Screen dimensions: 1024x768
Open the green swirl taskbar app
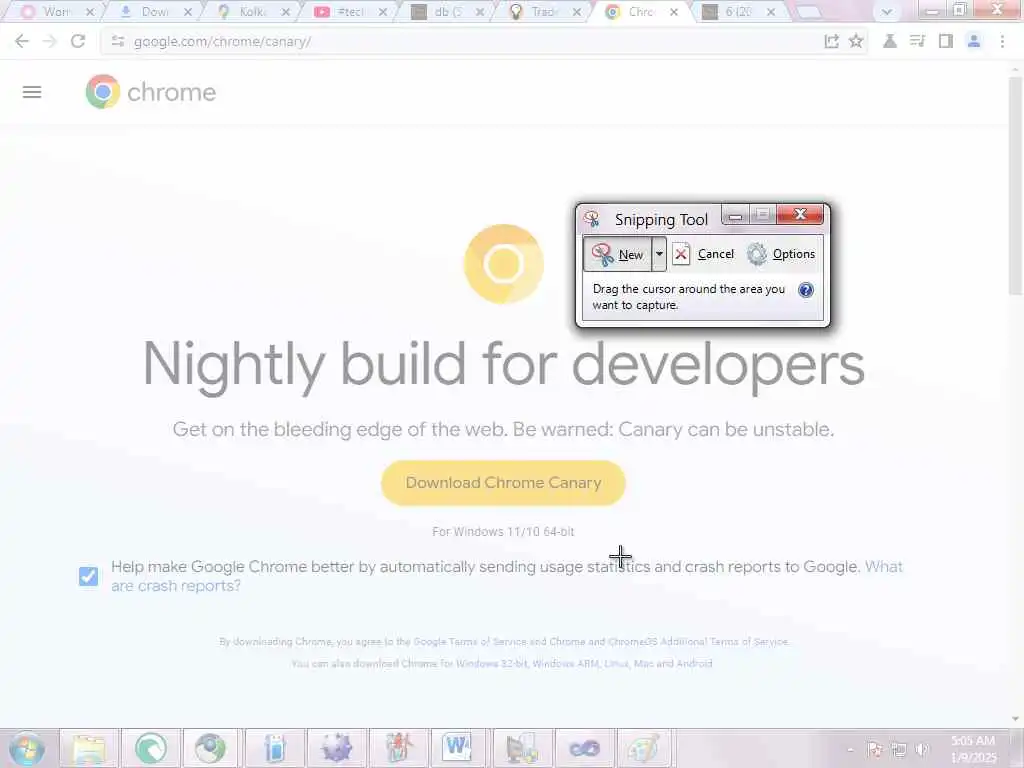pyautogui.click(x=151, y=748)
